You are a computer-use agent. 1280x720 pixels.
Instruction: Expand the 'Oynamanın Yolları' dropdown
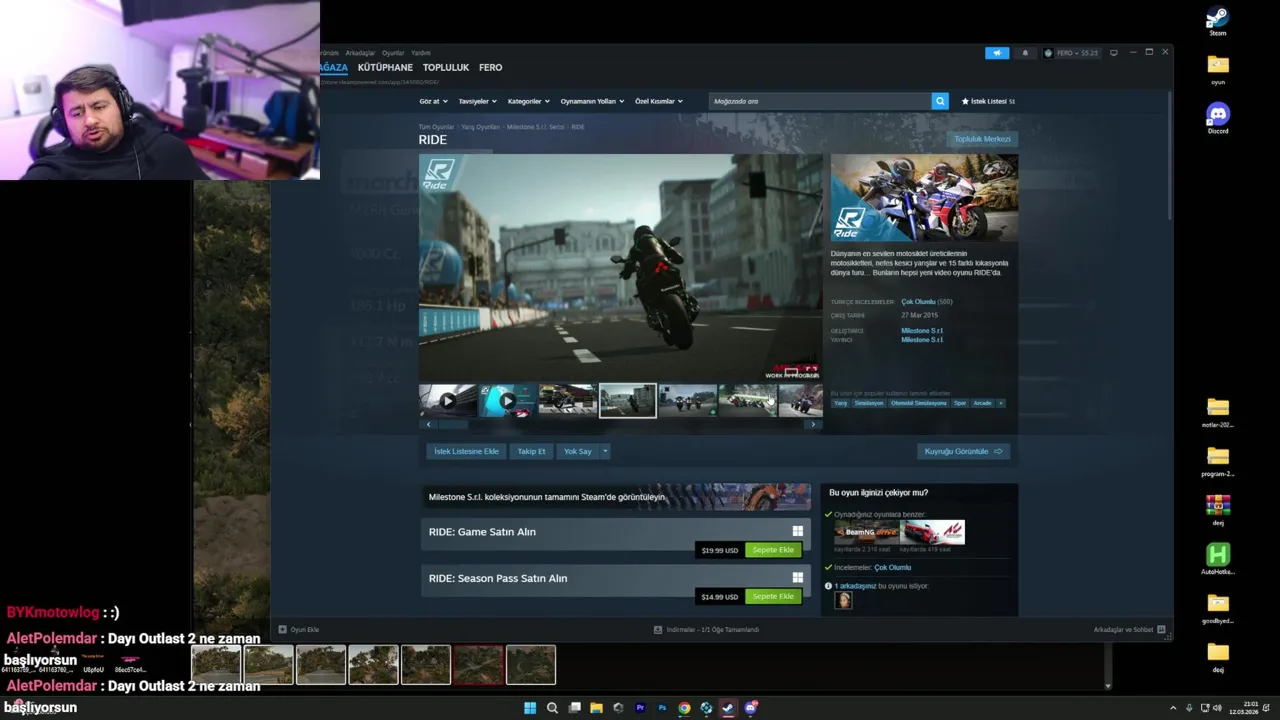592,101
